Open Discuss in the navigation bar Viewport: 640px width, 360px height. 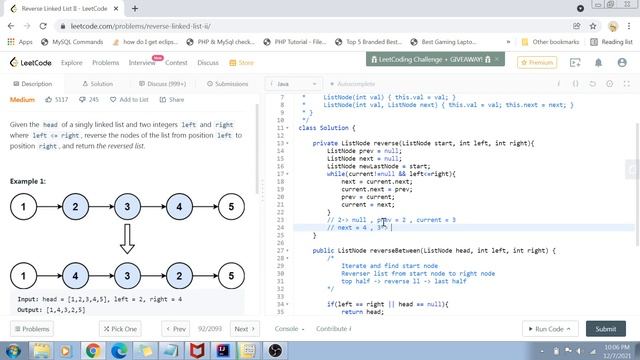click(208, 62)
